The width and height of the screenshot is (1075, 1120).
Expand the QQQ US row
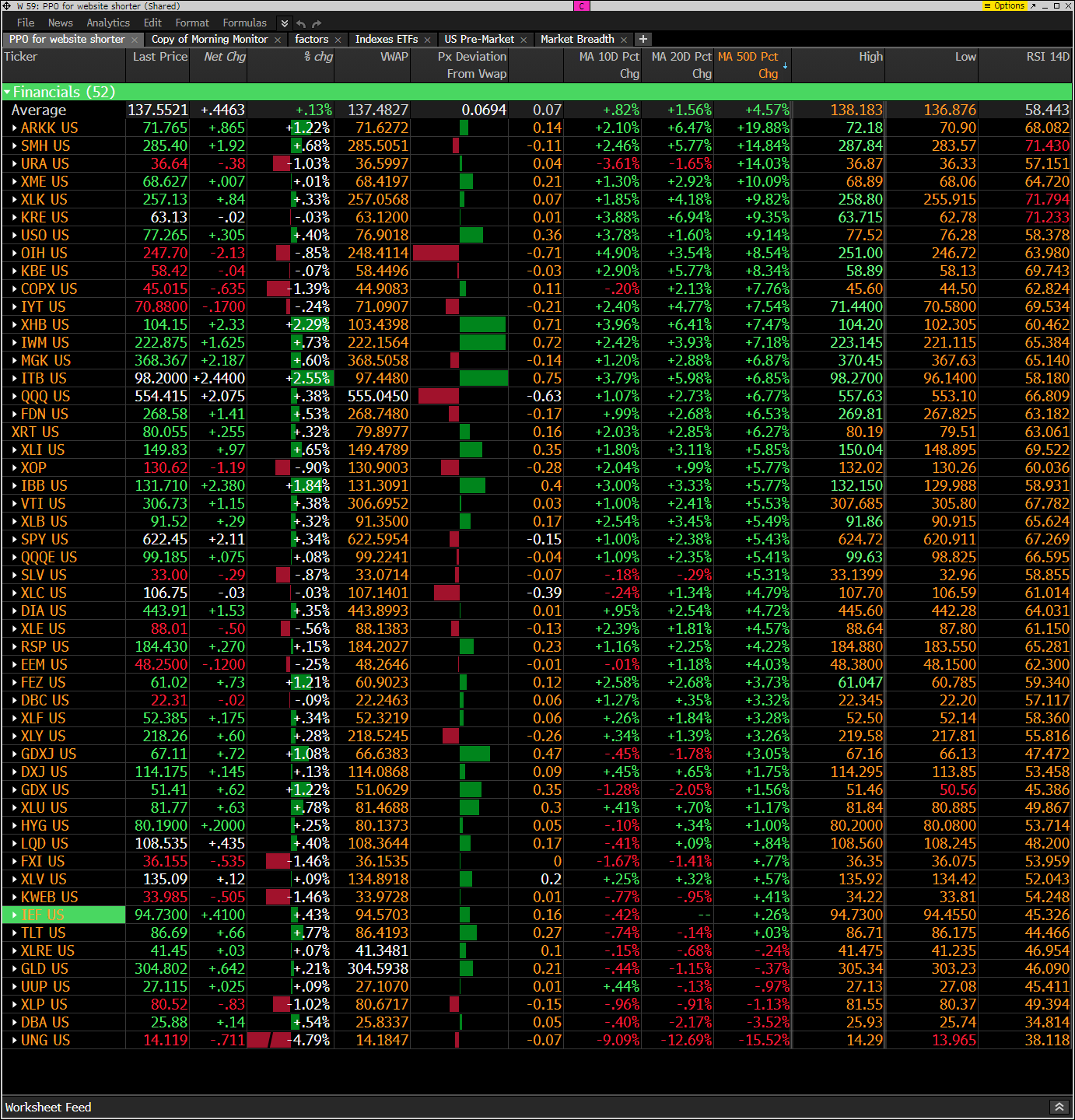[15, 397]
